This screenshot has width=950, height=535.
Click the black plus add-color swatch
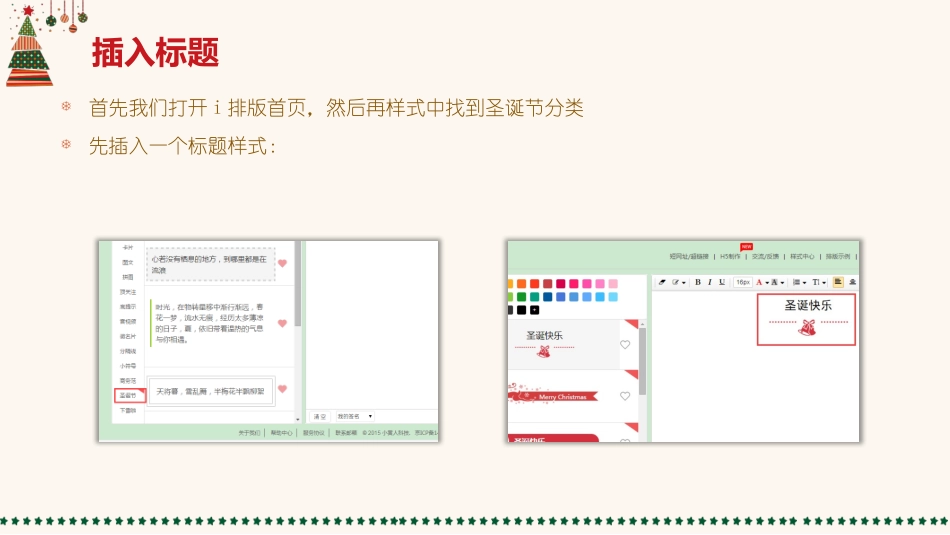[x=534, y=310]
